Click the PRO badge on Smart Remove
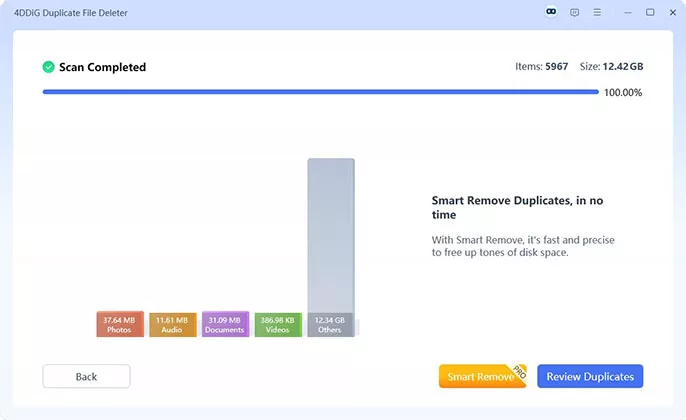Screen dimensions: 686x420 pos(519,370)
